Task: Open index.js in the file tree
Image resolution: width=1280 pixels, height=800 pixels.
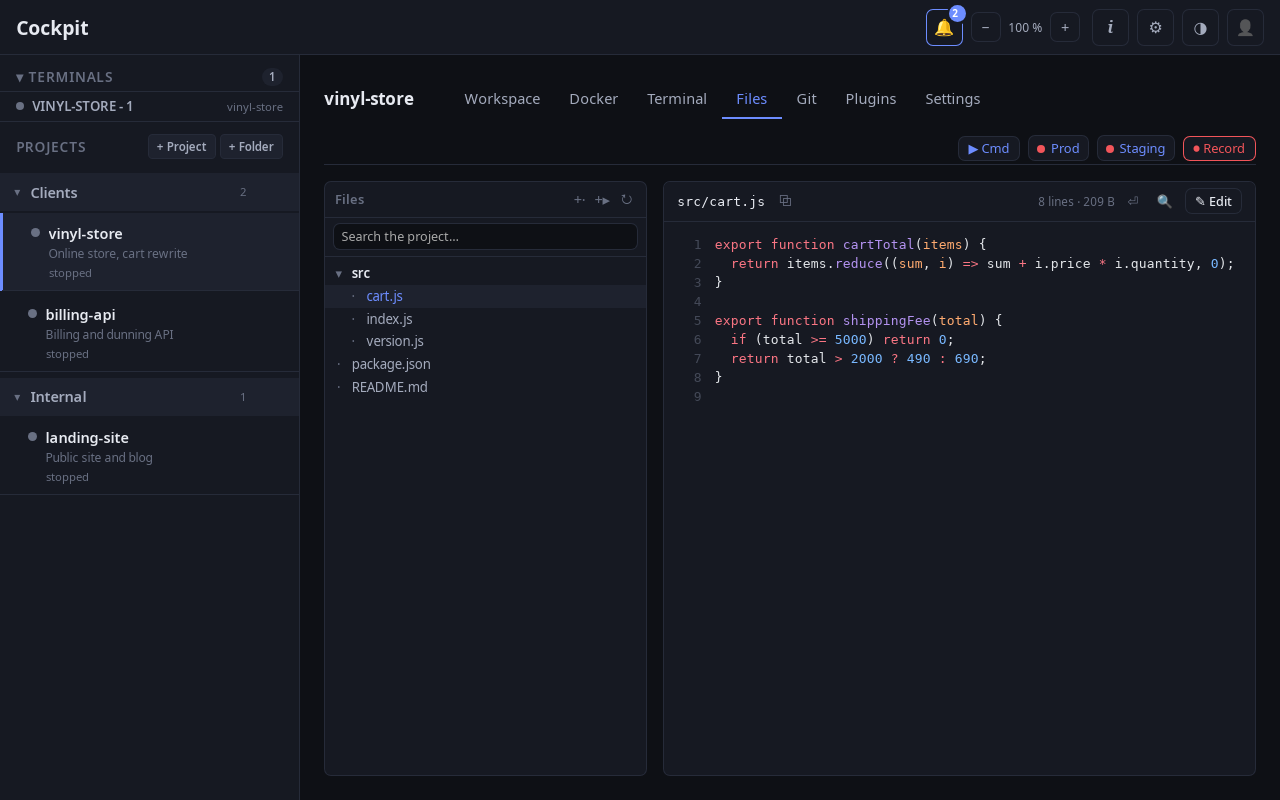Action: [x=485, y=319]
